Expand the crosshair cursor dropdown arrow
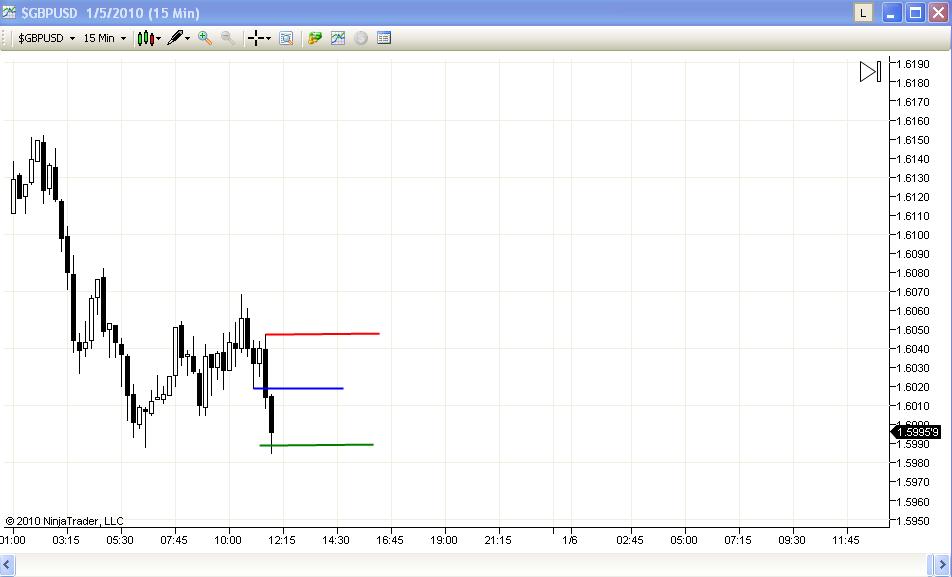The width and height of the screenshot is (952, 577). pos(268,39)
